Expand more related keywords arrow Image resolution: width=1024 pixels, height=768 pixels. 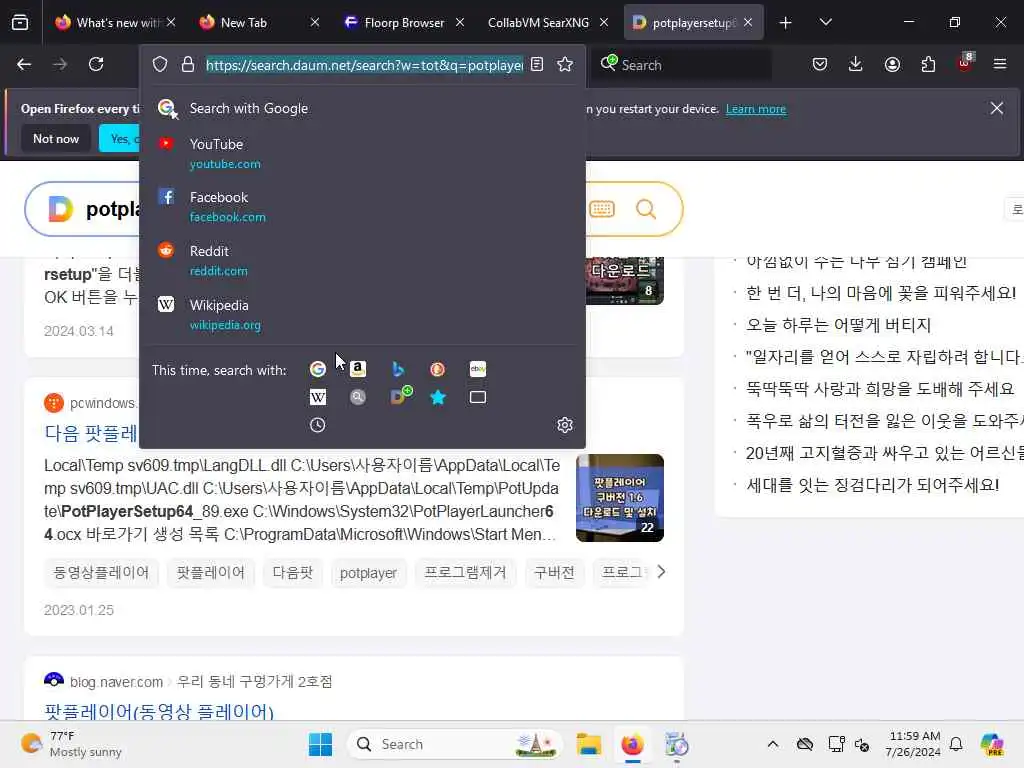[x=661, y=572]
